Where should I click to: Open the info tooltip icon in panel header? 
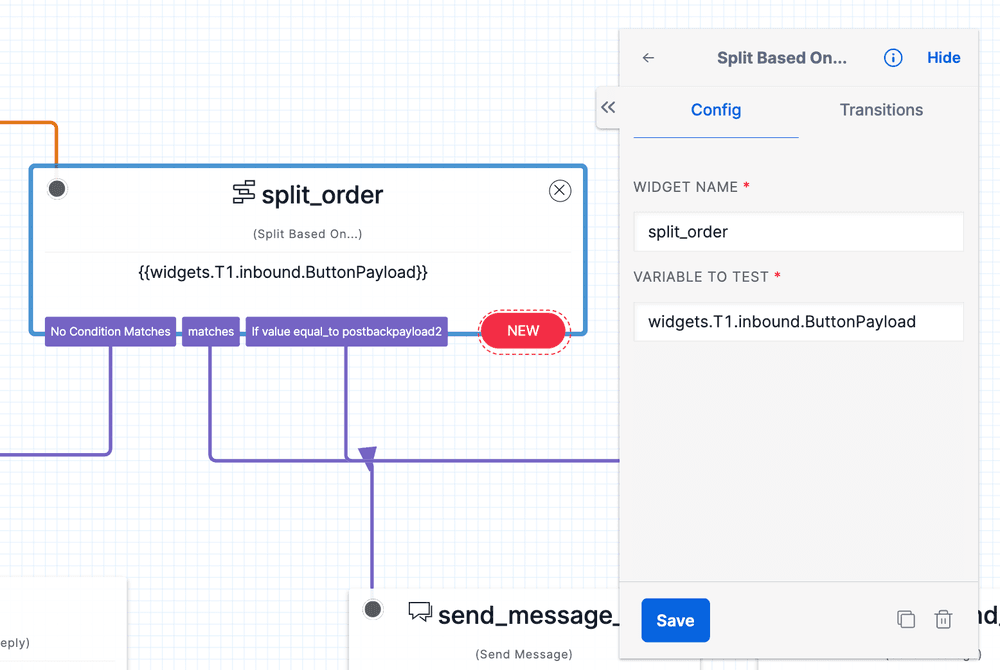click(x=892, y=57)
